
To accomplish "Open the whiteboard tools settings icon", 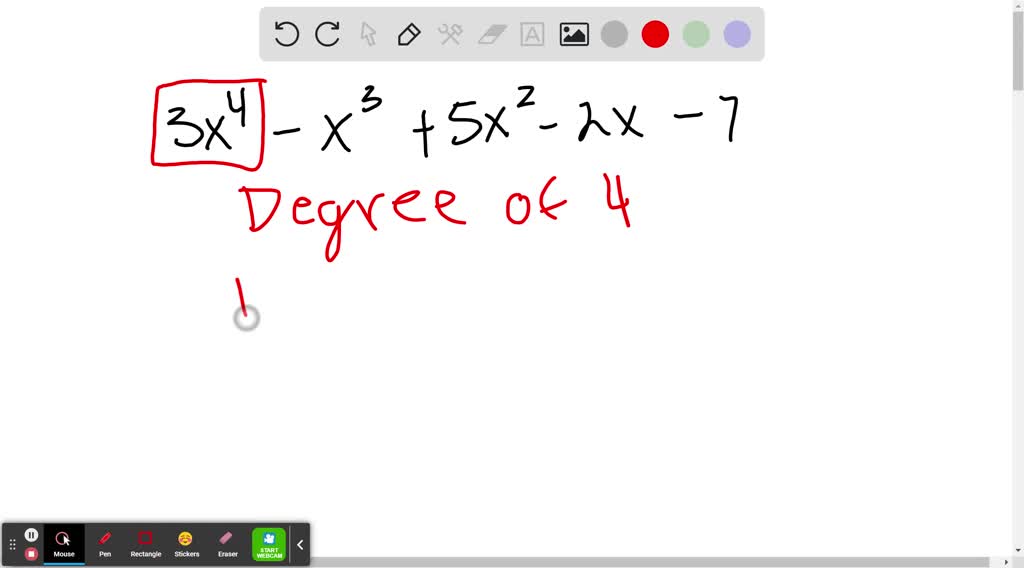I will 450,34.
